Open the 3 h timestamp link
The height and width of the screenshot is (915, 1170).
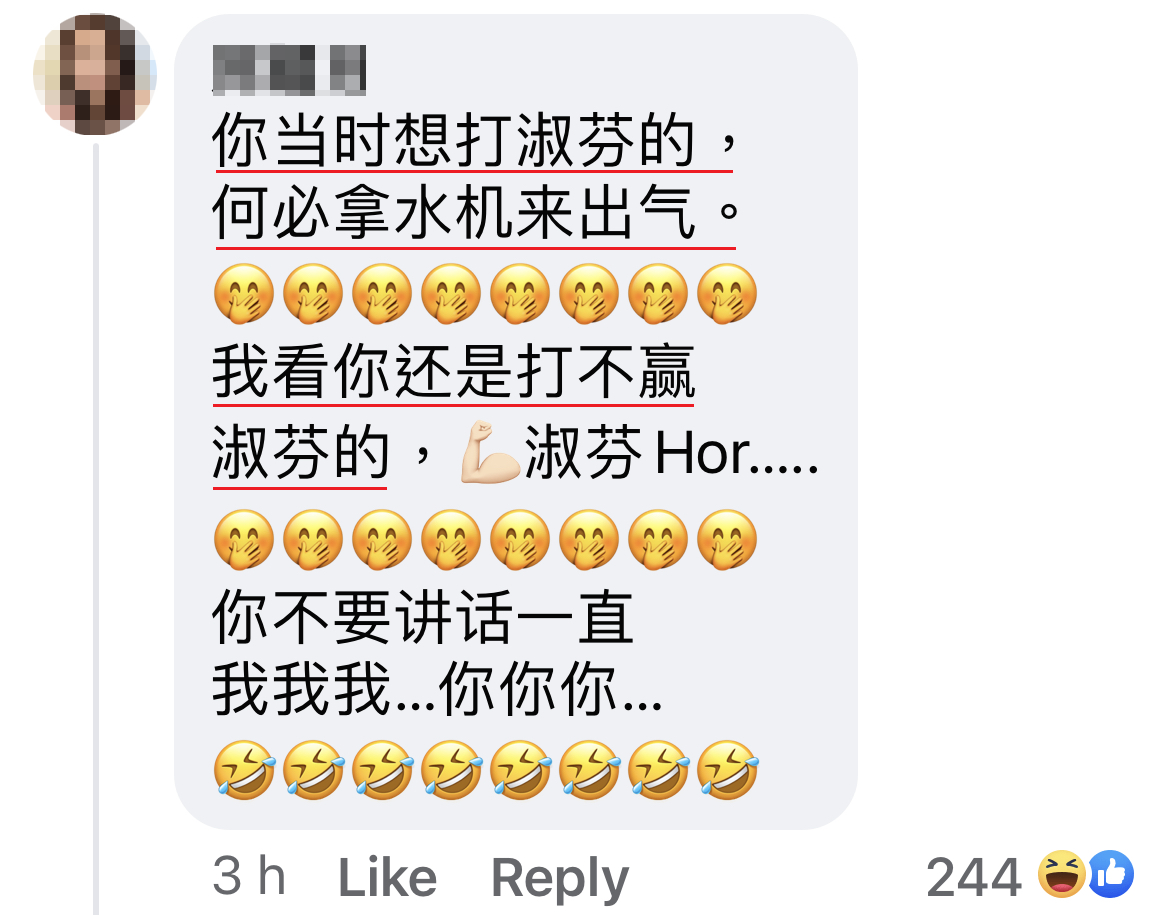tap(249, 876)
